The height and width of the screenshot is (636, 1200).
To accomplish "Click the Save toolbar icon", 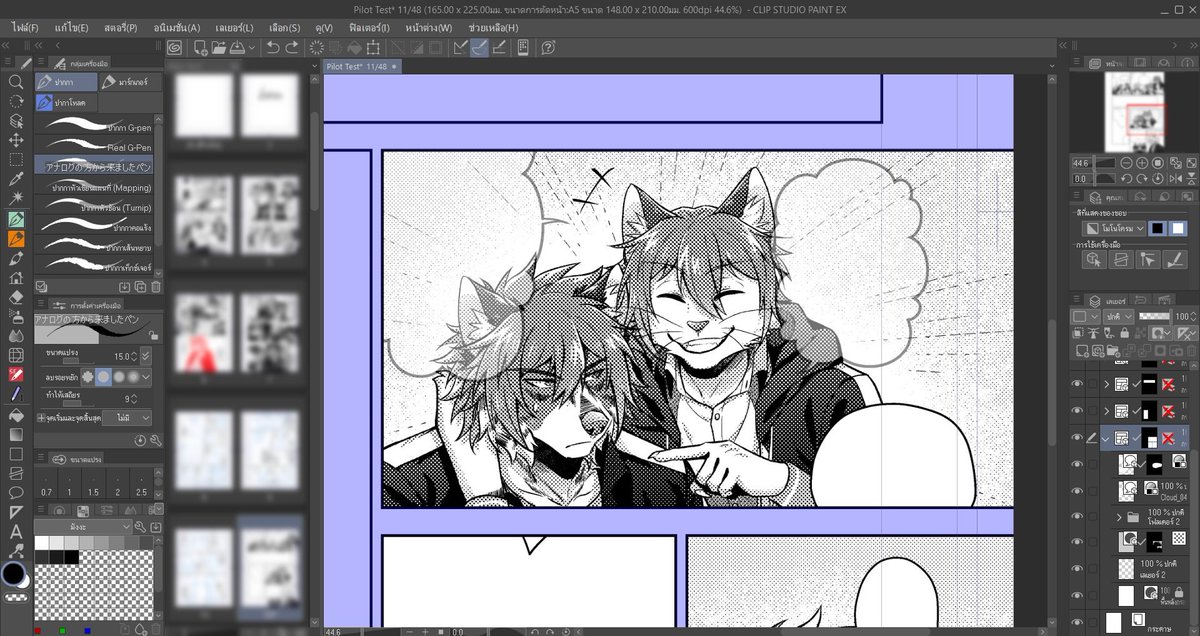I will tap(237, 47).
